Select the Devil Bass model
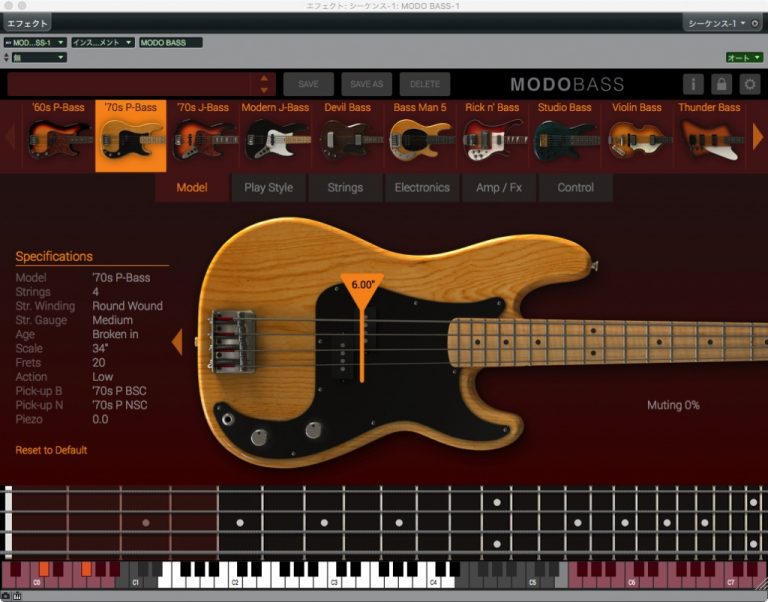This screenshot has width=768, height=602. [347, 136]
